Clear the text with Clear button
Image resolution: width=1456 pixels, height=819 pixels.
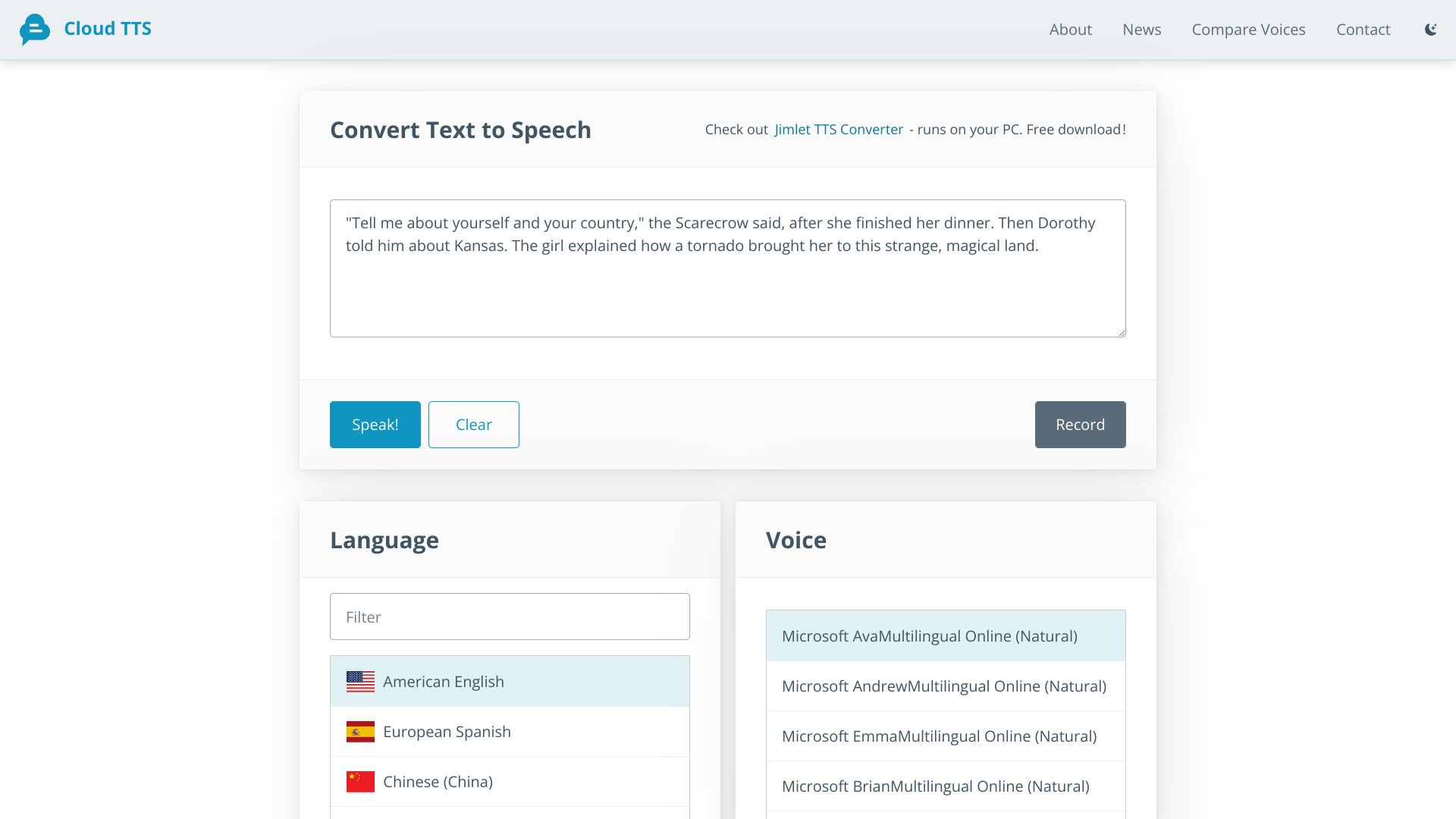474,425
